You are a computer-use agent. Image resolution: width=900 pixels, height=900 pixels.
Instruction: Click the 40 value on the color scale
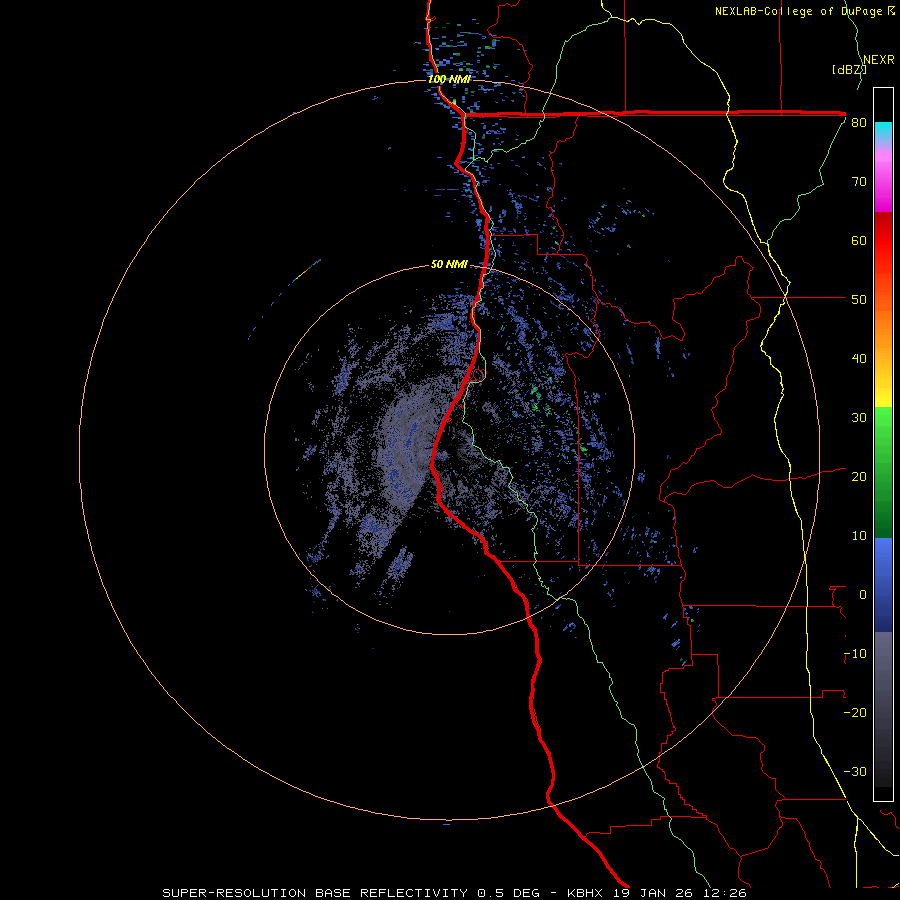(859, 359)
